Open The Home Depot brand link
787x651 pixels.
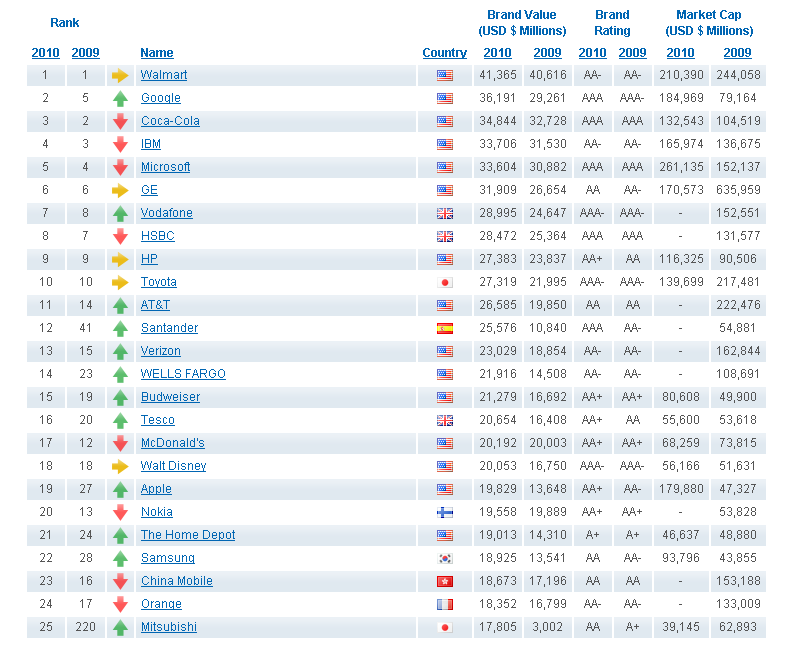pos(188,535)
